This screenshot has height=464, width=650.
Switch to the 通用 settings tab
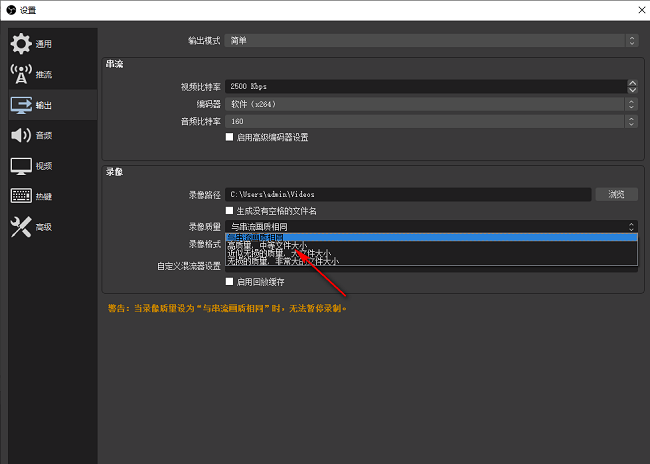click(x=53, y=44)
